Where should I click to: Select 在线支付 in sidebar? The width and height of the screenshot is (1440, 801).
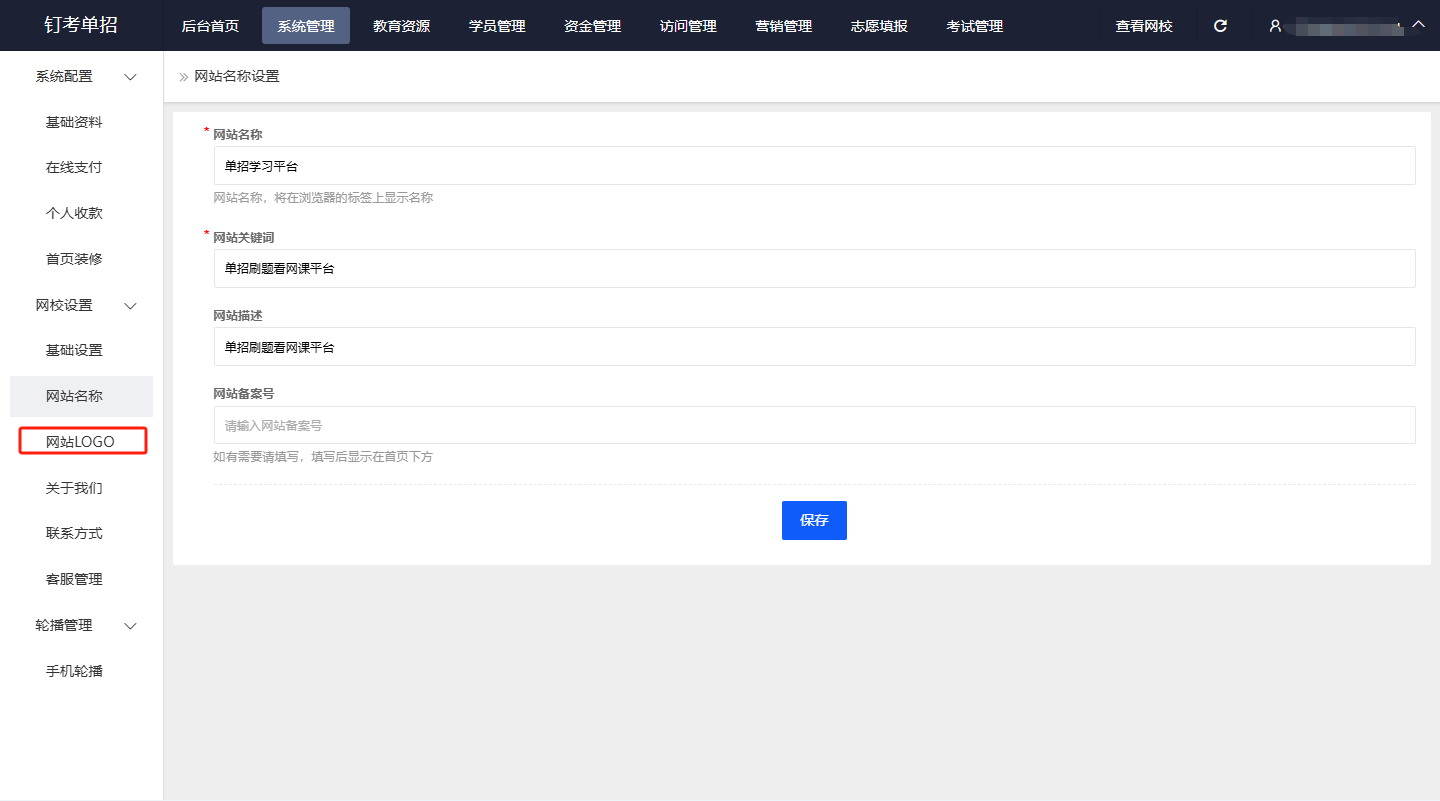coord(74,168)
